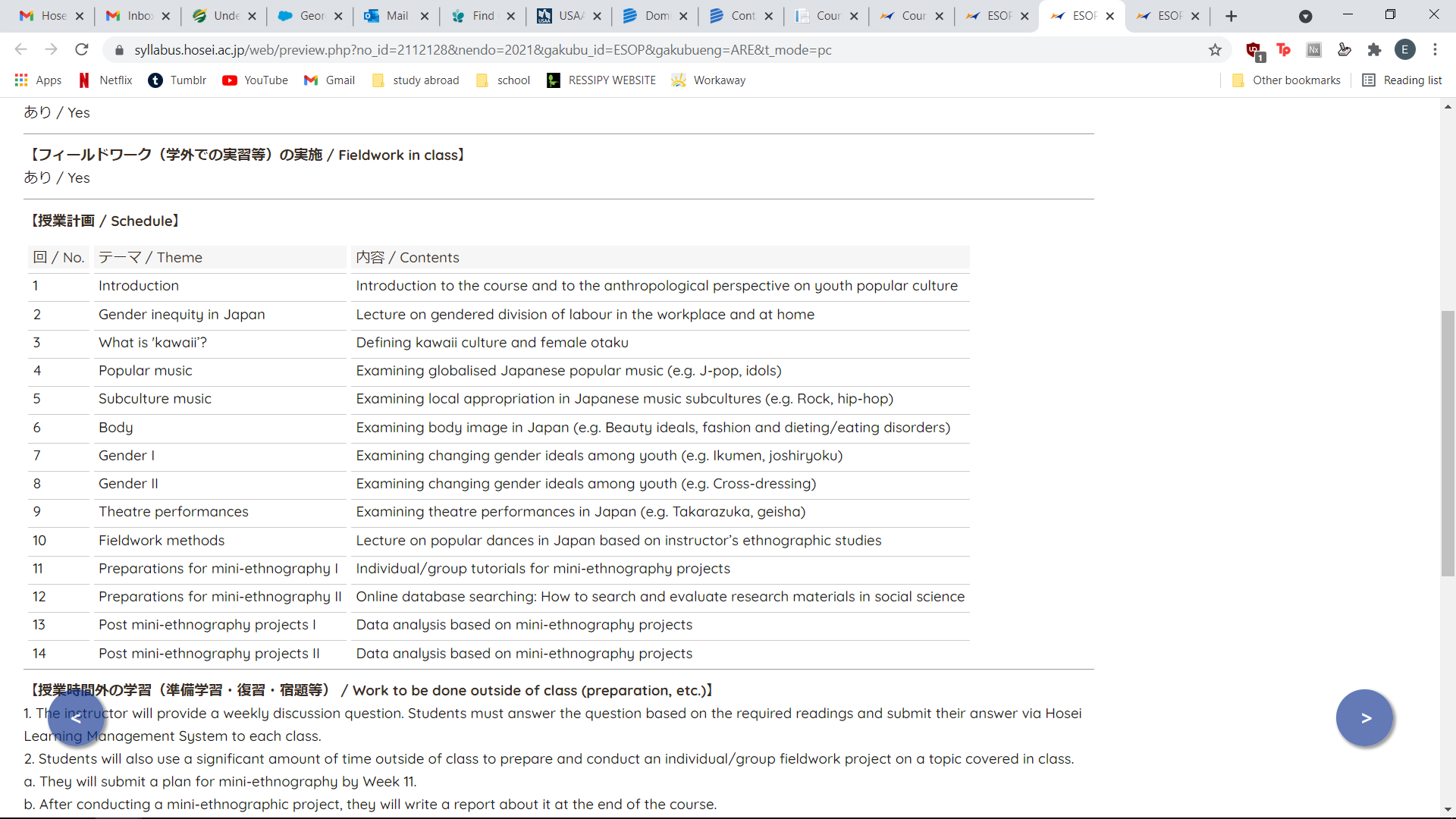1456x819 pixels.
Task: Click the bird-shaped extension icon in toolbar
Action: (1344, 50)
